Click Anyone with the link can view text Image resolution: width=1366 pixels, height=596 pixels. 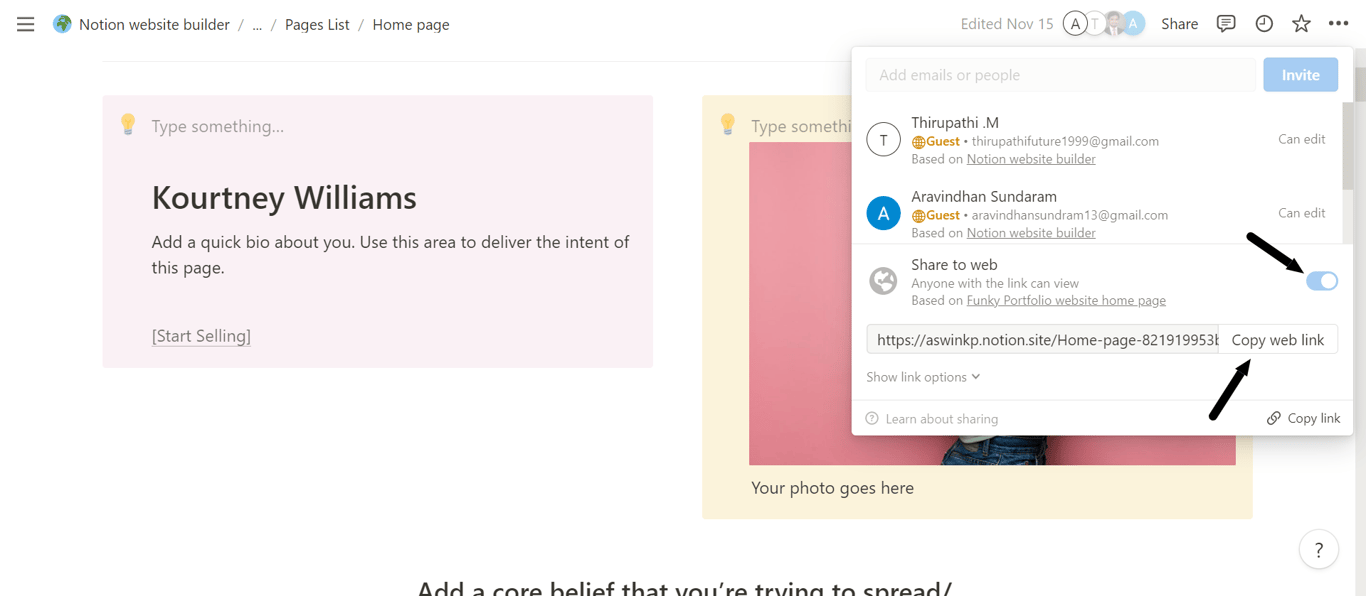click(x=995, y=283)
